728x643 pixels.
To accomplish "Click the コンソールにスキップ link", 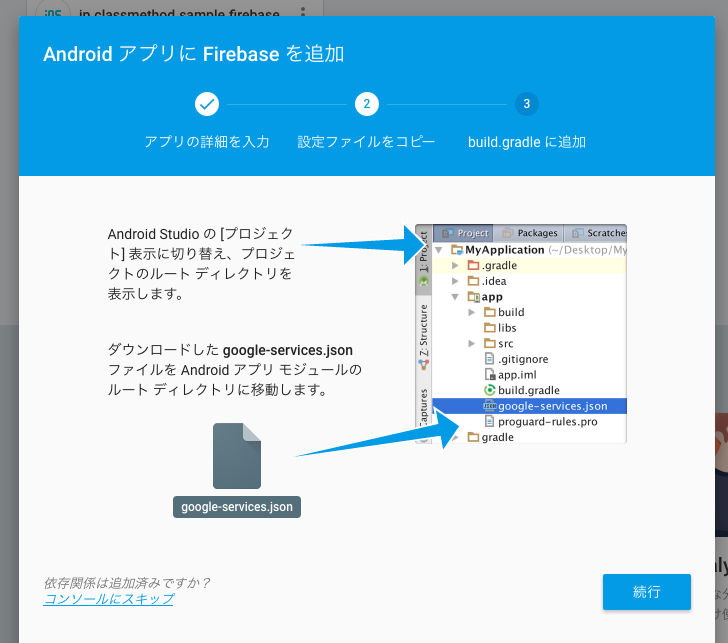I will [x=108, y=599].
